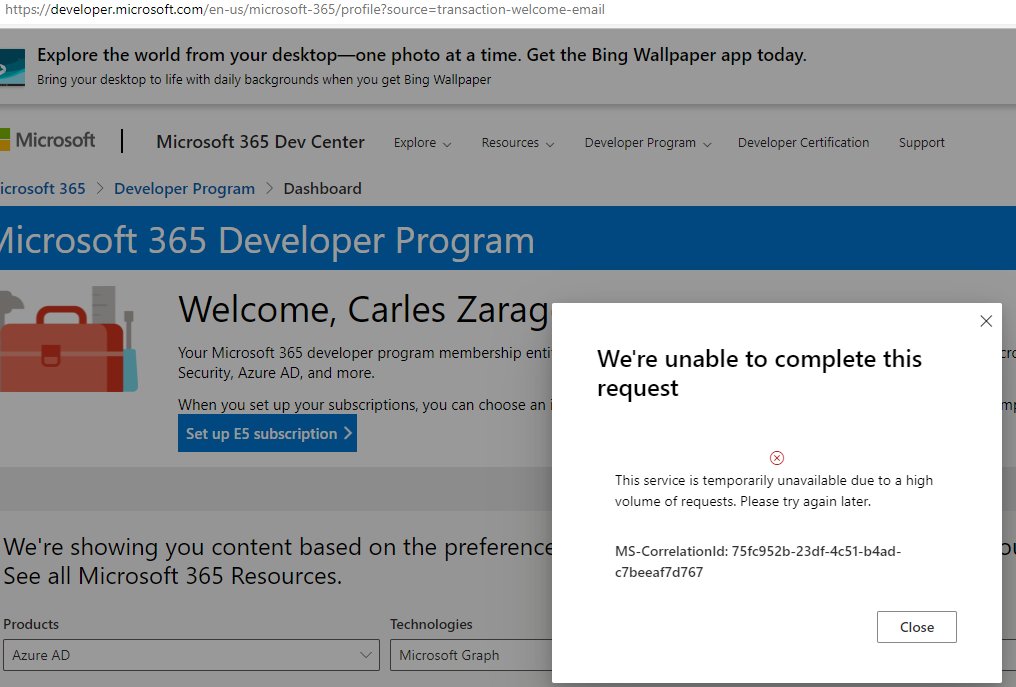Click the 'We're unable to complete this request' title
The image size is (1016, 687).
(759, 373)
